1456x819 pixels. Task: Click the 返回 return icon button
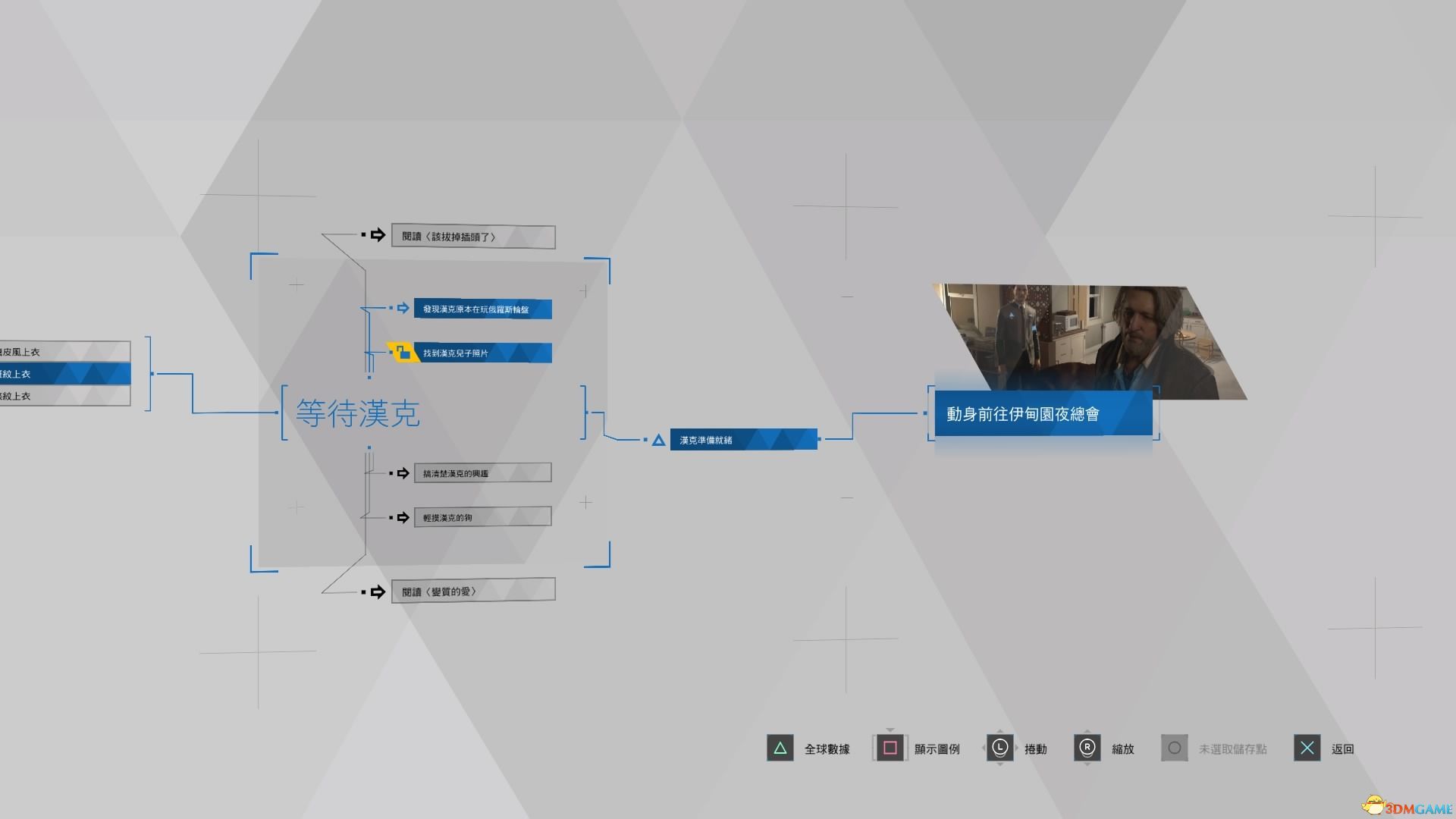click(x=1307, y=748)
